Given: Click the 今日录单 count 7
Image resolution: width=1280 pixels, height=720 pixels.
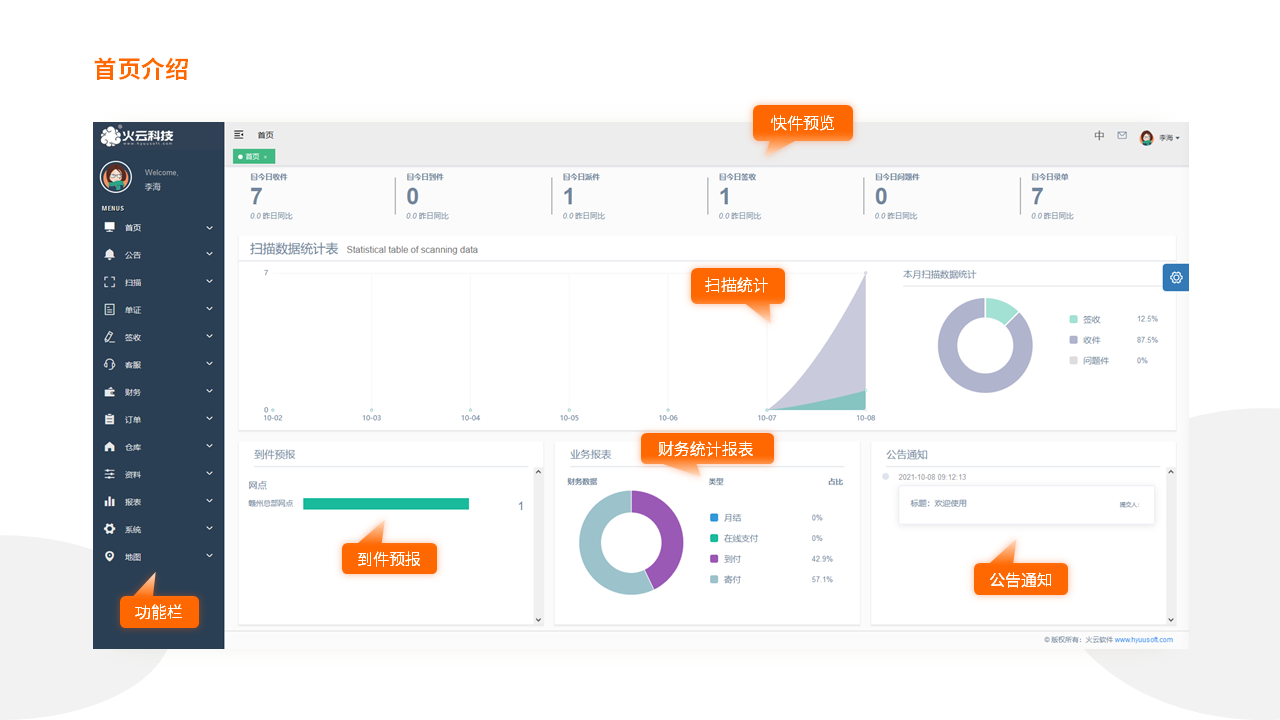Looking at the screenshot, I should [x=1037, y=197].
